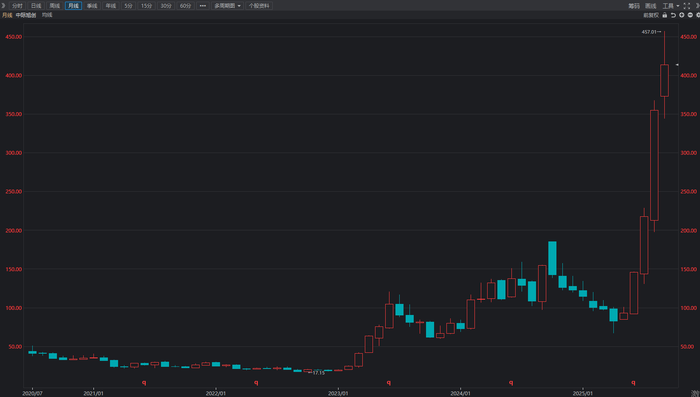Toggle the 画线 drawing mode

point(651,6)
